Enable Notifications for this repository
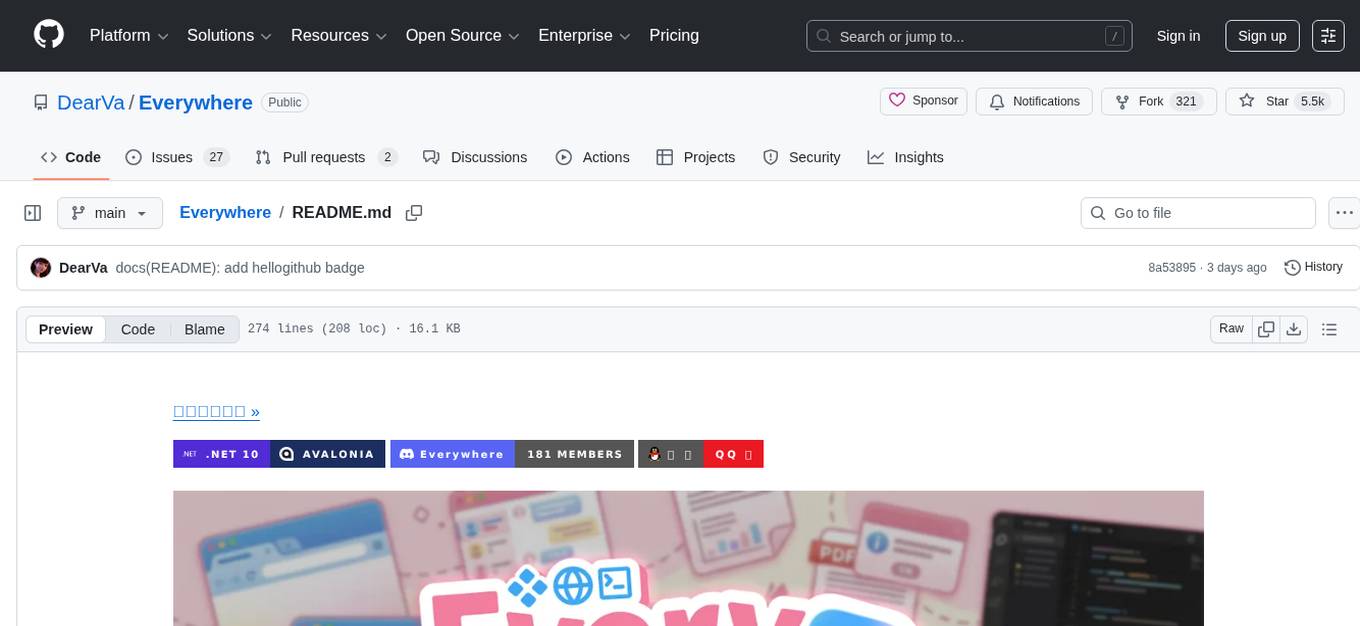The image size is (1360, 626). coord(1034,101)
